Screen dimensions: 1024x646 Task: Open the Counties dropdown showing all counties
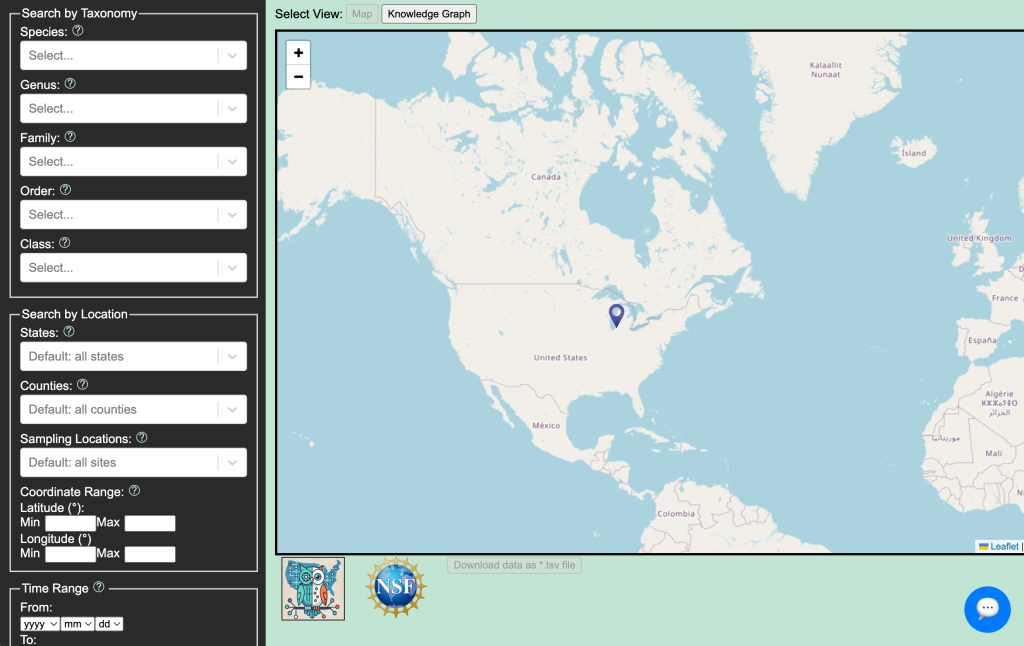tap(133, 409)
